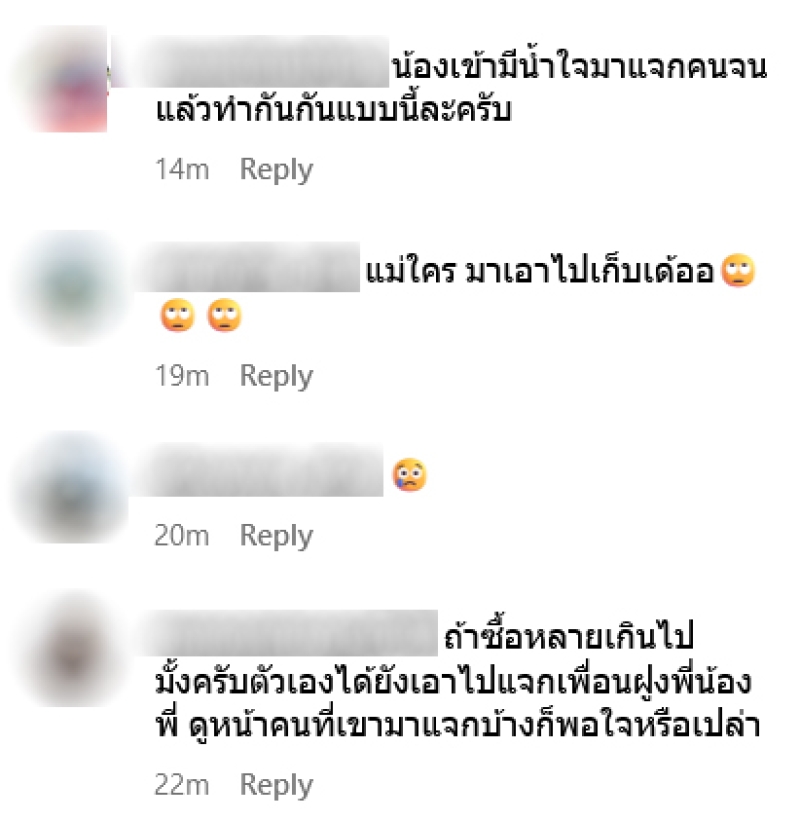The image size is (800, 822).
Task: Click Reply under the 14m comment
Action: (276, 170)
